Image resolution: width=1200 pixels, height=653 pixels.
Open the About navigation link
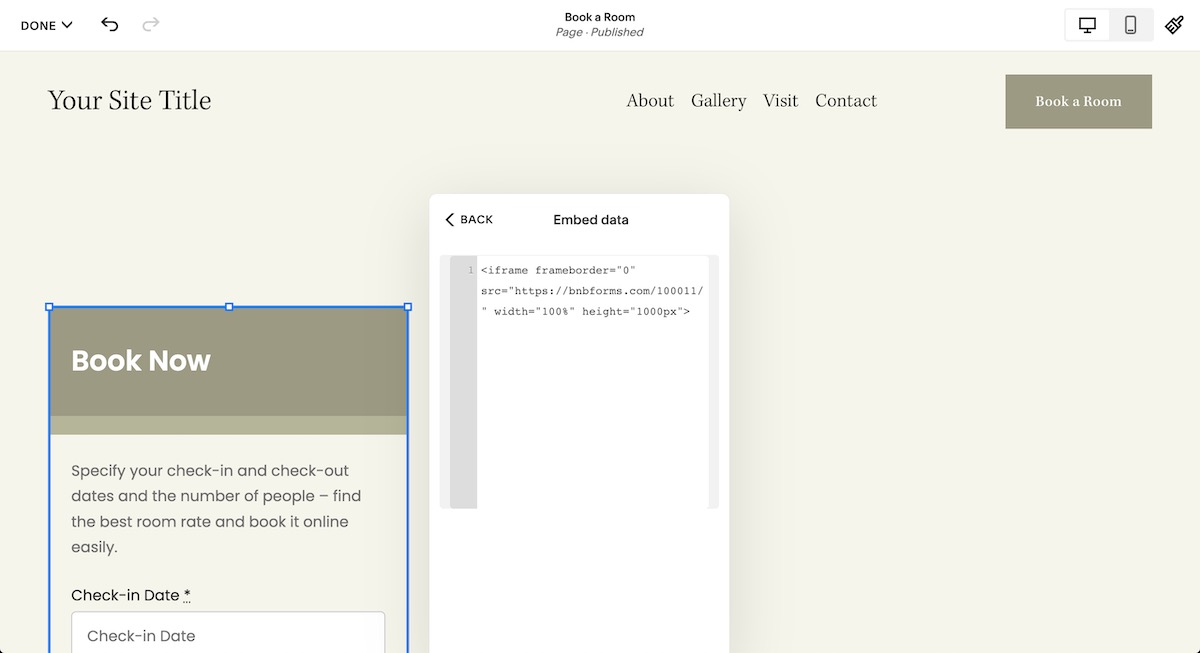click(x=650, y=101)
